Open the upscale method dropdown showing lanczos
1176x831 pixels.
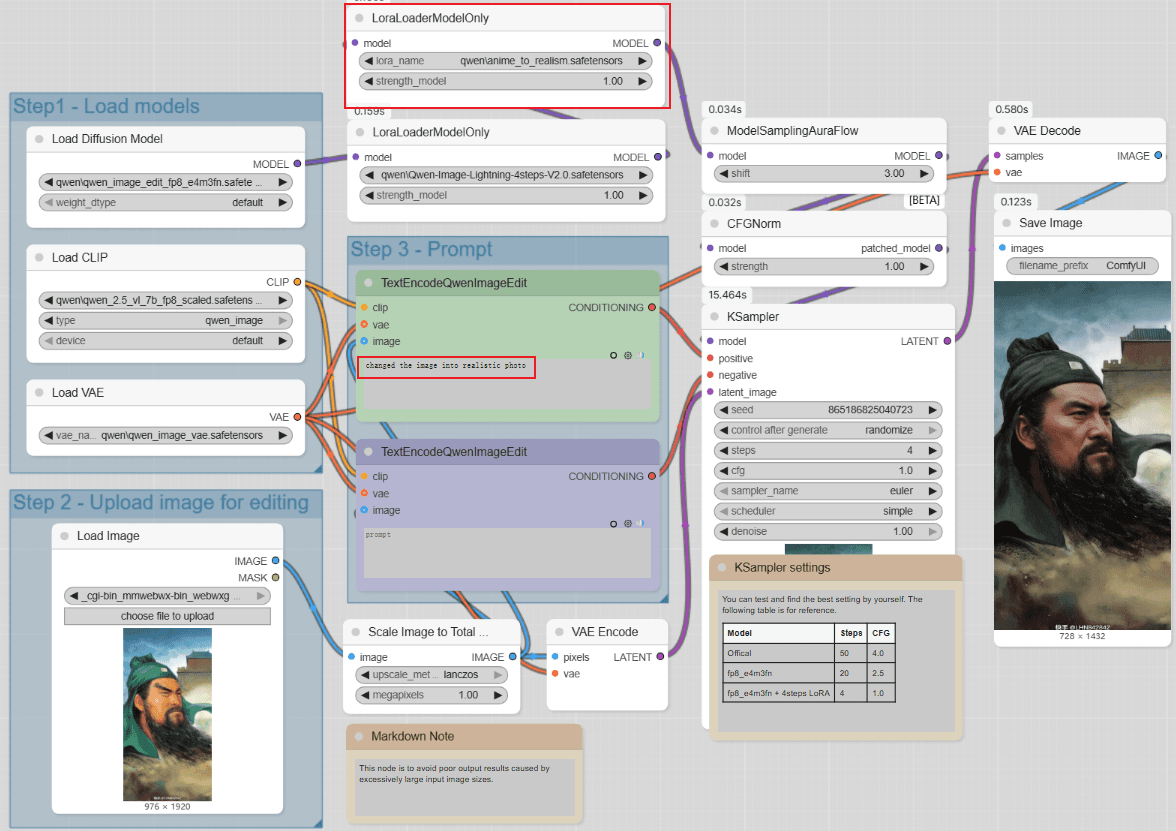click(x=432, y=675)
